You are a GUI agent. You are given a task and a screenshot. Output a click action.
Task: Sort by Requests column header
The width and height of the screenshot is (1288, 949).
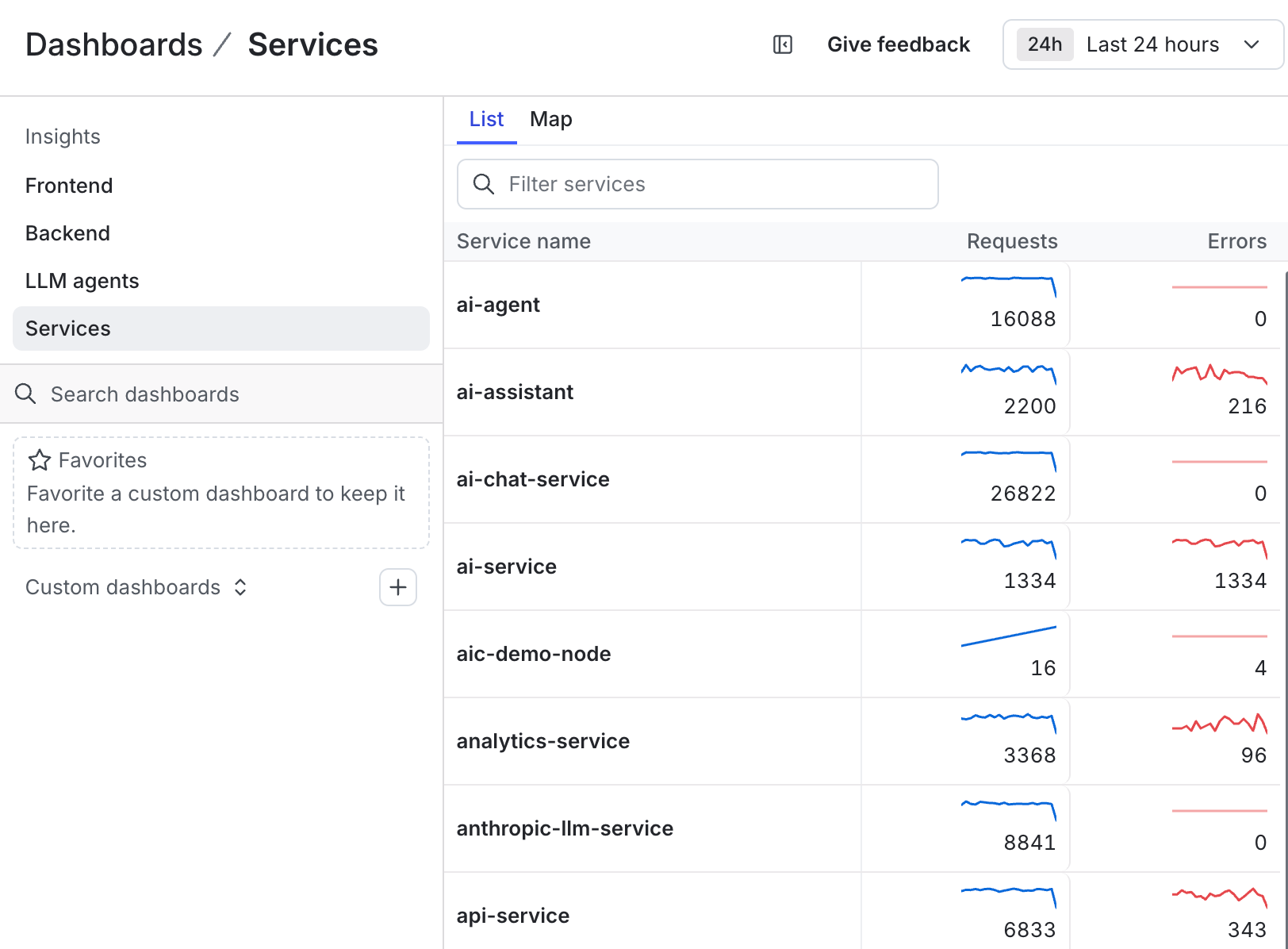tap(1012, 241)
